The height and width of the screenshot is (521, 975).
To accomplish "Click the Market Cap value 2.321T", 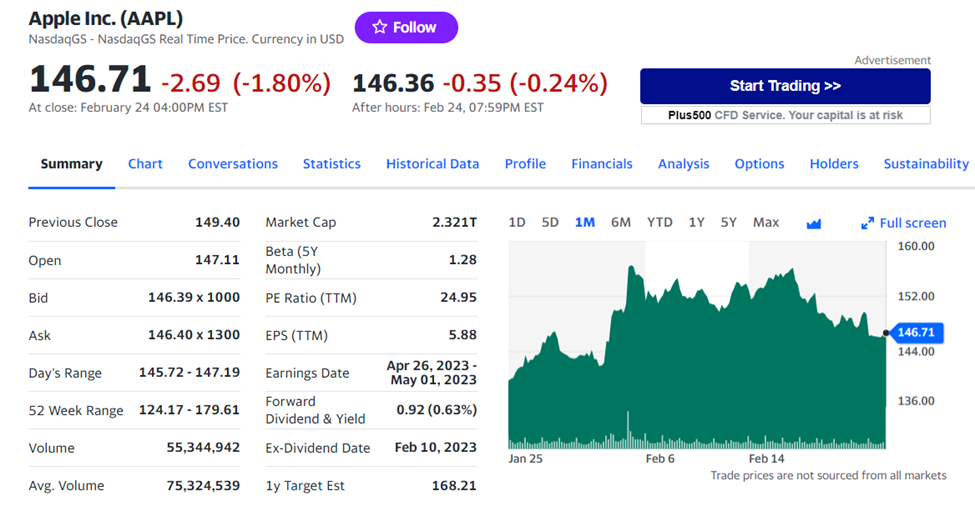I will tap(455, 223).
